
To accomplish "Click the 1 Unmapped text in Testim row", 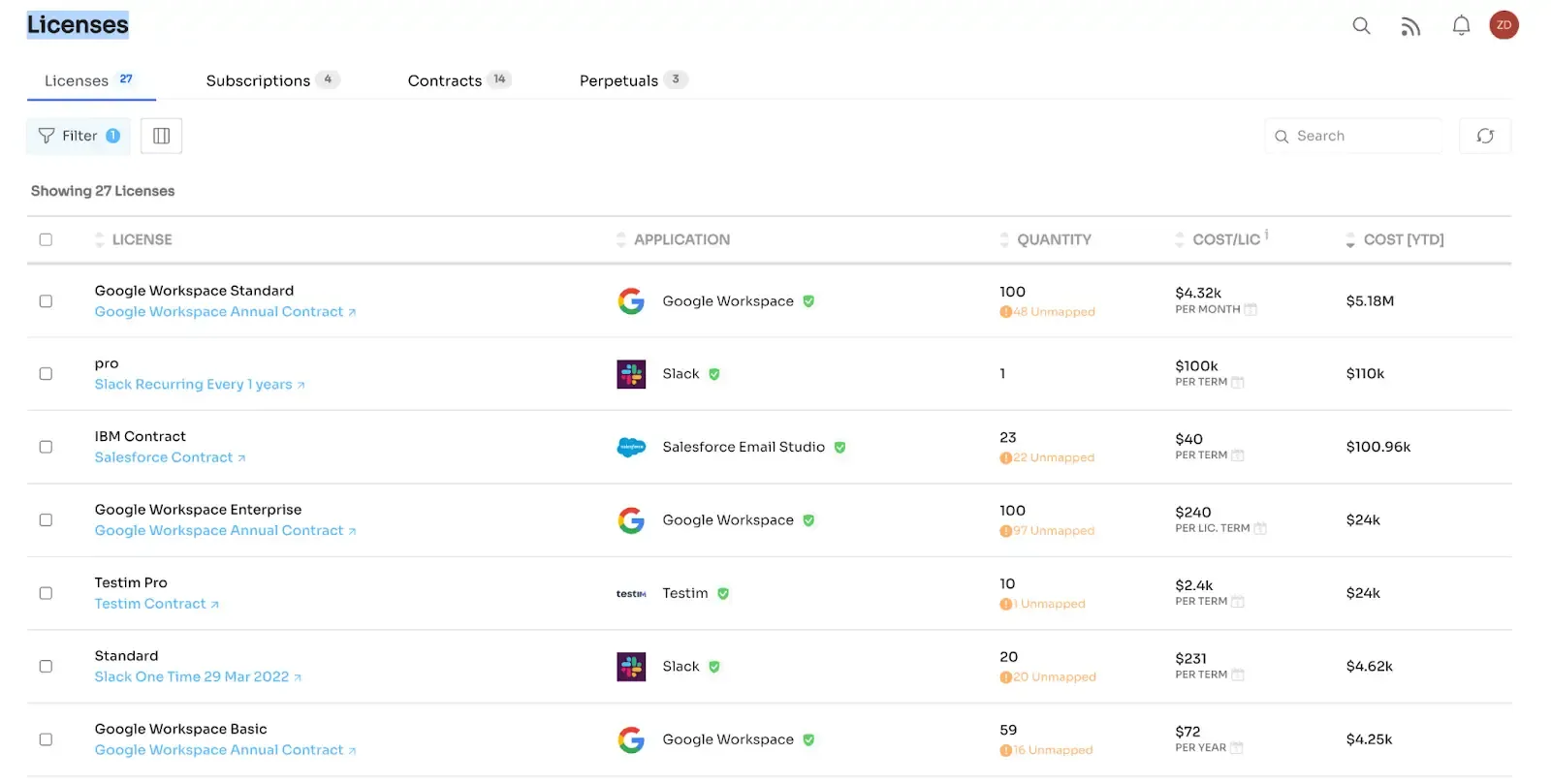I will (1050, 604).
